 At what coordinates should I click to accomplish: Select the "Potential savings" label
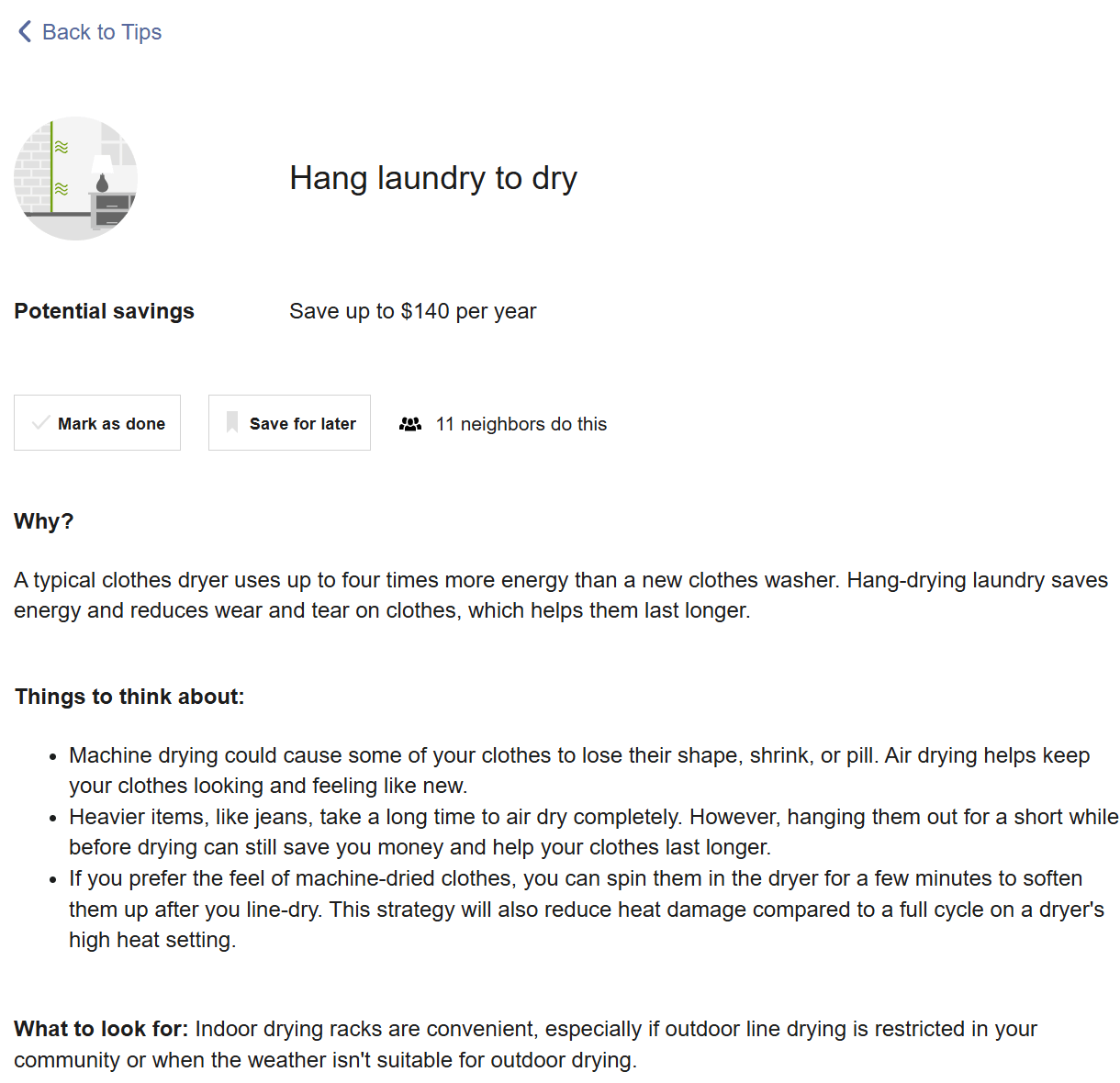(104, 311)
